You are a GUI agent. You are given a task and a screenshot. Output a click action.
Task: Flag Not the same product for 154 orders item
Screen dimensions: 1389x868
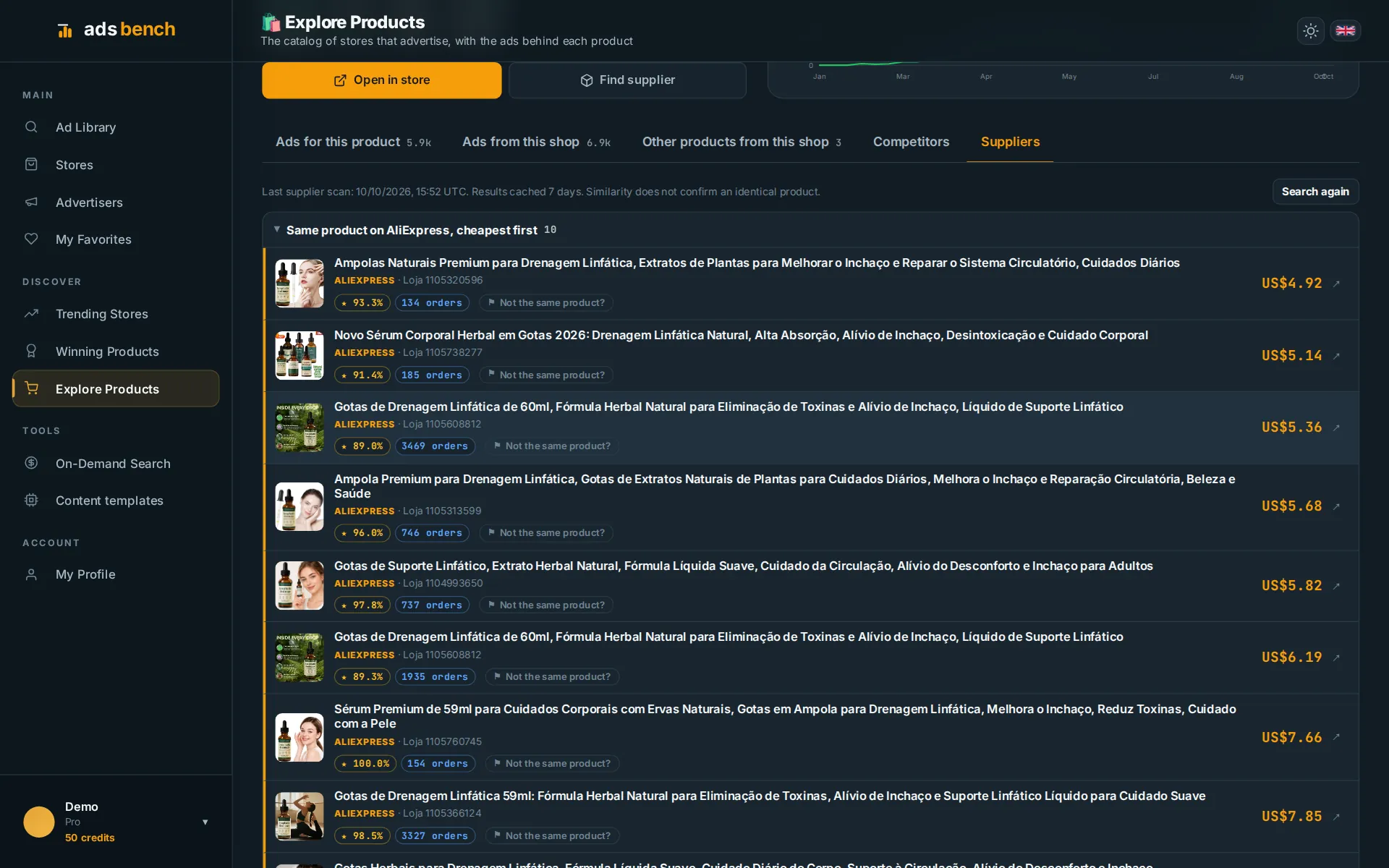[x=551, y=763]
